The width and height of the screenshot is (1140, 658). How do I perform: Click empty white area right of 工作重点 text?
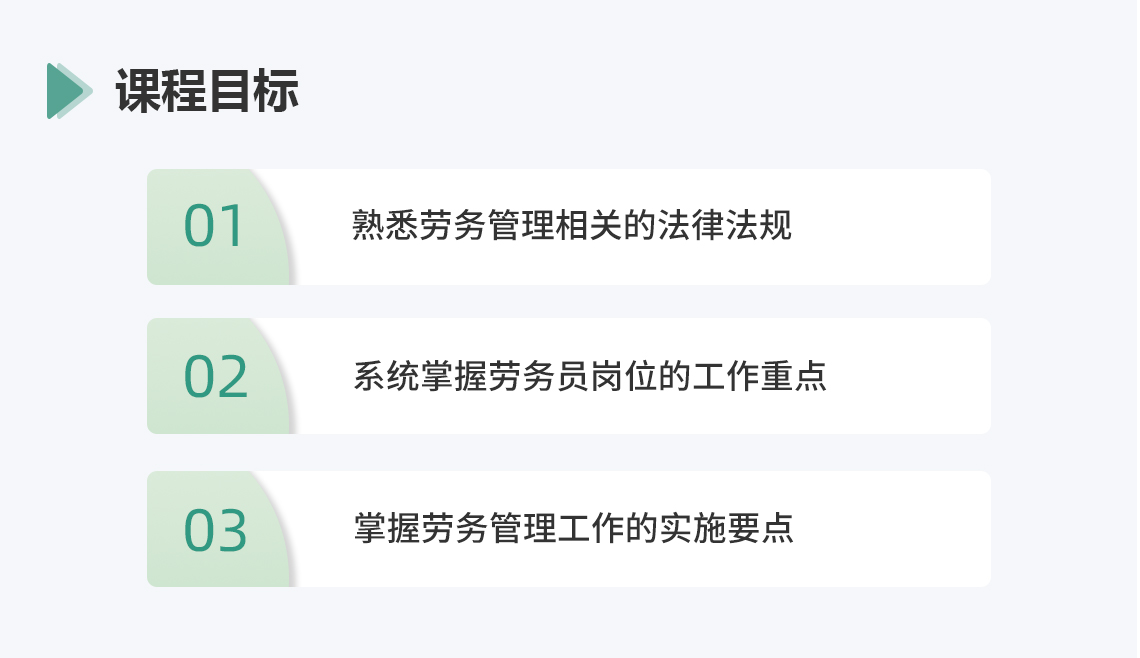[x=909, y=376]
